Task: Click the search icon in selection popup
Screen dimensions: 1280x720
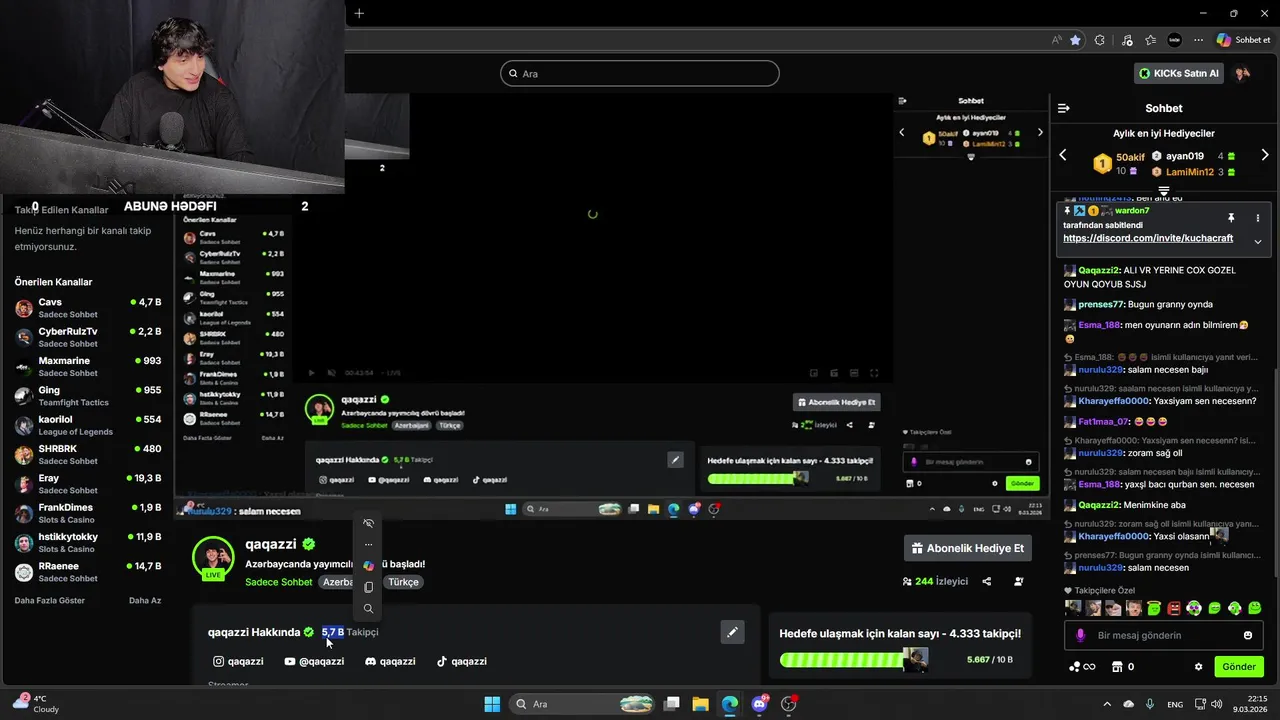Action: pyautogui.click(x=368, y=608)
